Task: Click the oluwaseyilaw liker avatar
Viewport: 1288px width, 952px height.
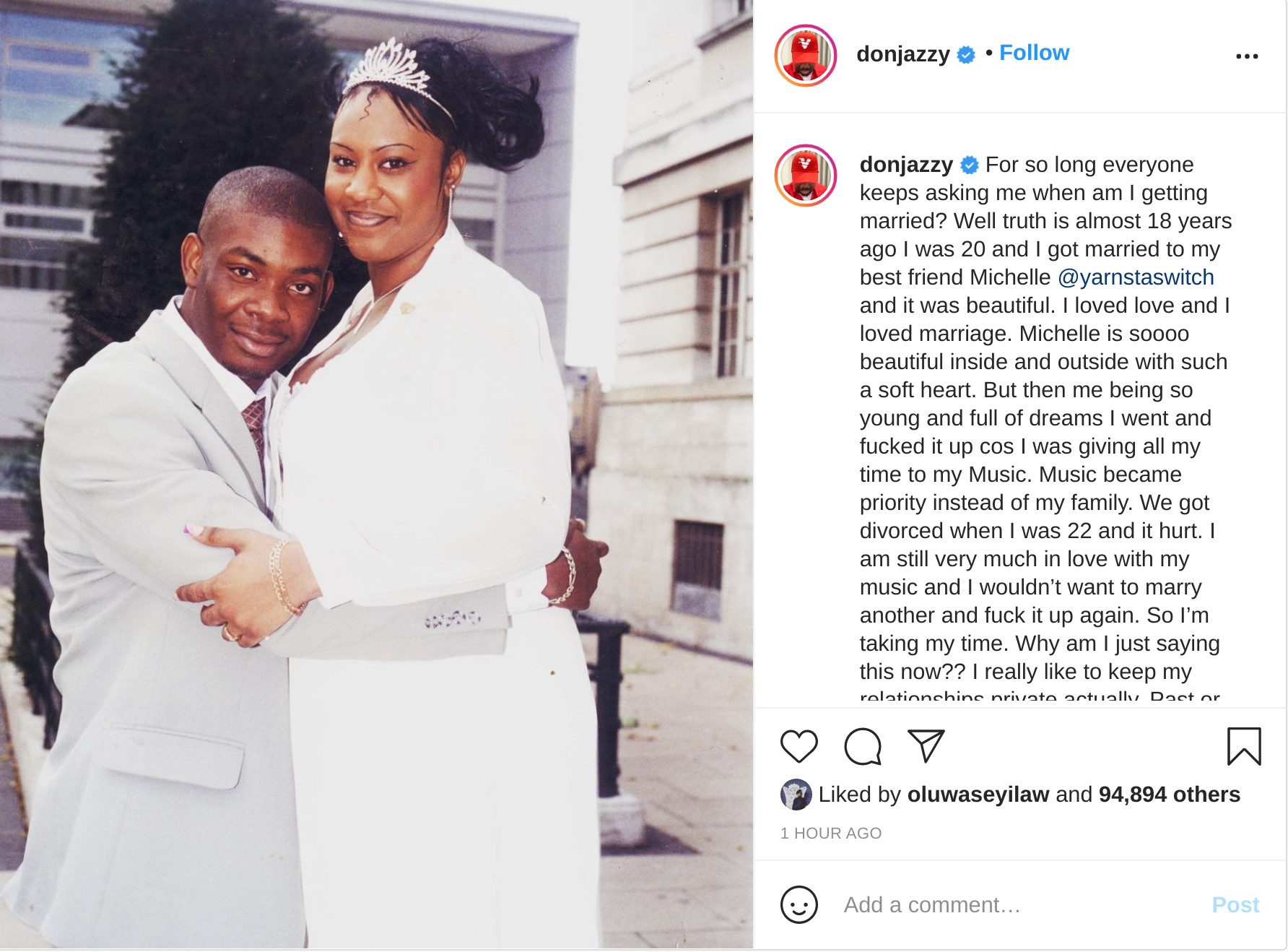Action: click(796, 795)
